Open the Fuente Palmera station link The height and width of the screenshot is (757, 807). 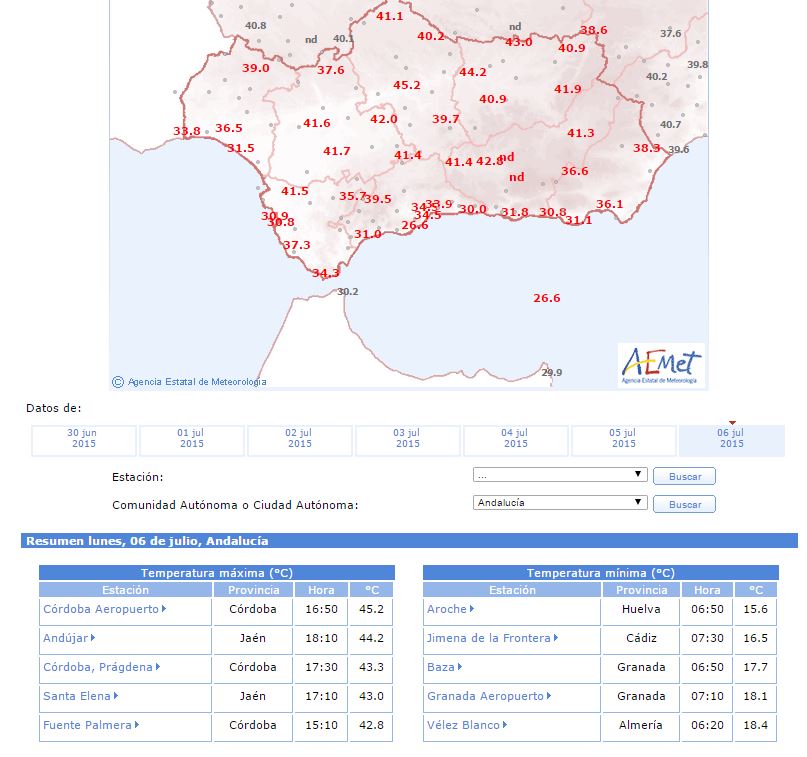(x=87, y=725)
